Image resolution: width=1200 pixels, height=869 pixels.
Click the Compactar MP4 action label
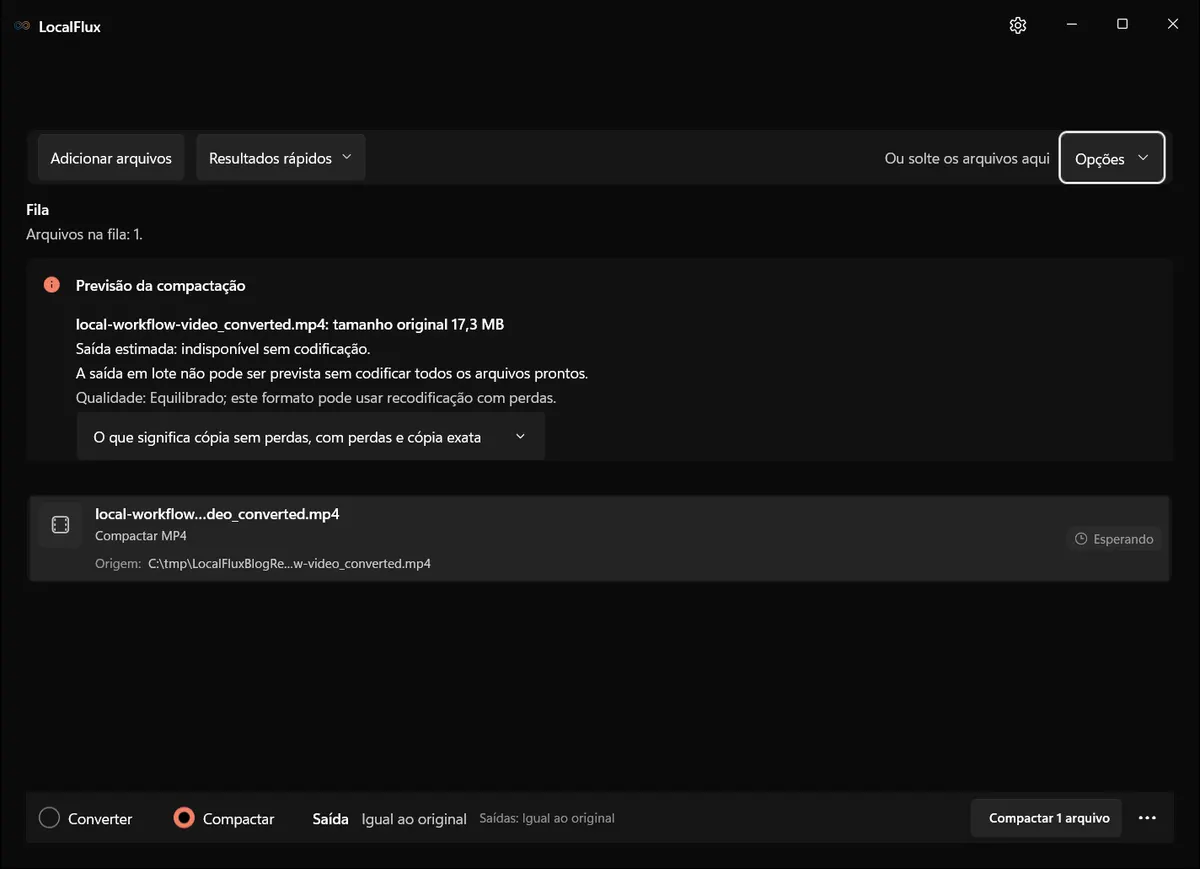(x=141, y=536)
